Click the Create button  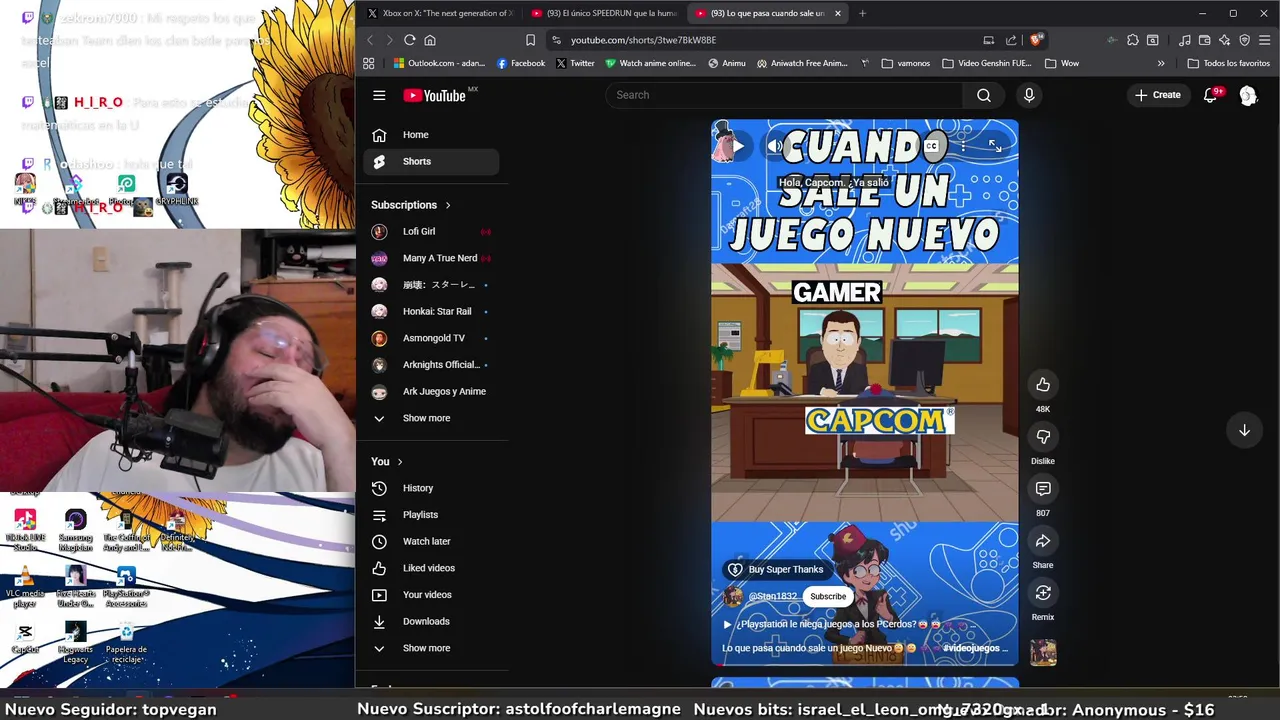click(1157, 95)
